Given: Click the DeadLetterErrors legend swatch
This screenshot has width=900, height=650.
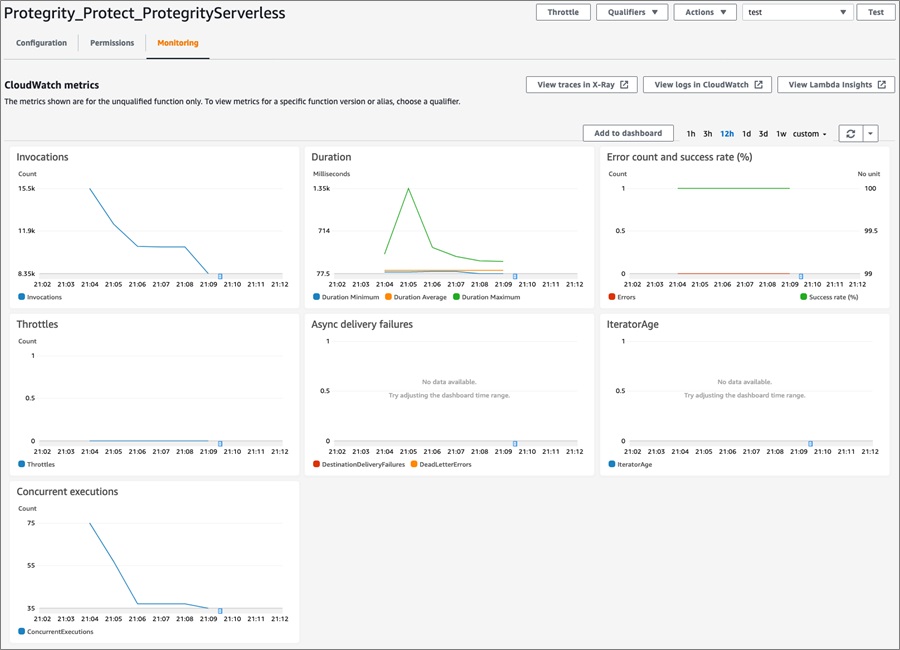Looking at the screenshot, I should pos(414,464).
